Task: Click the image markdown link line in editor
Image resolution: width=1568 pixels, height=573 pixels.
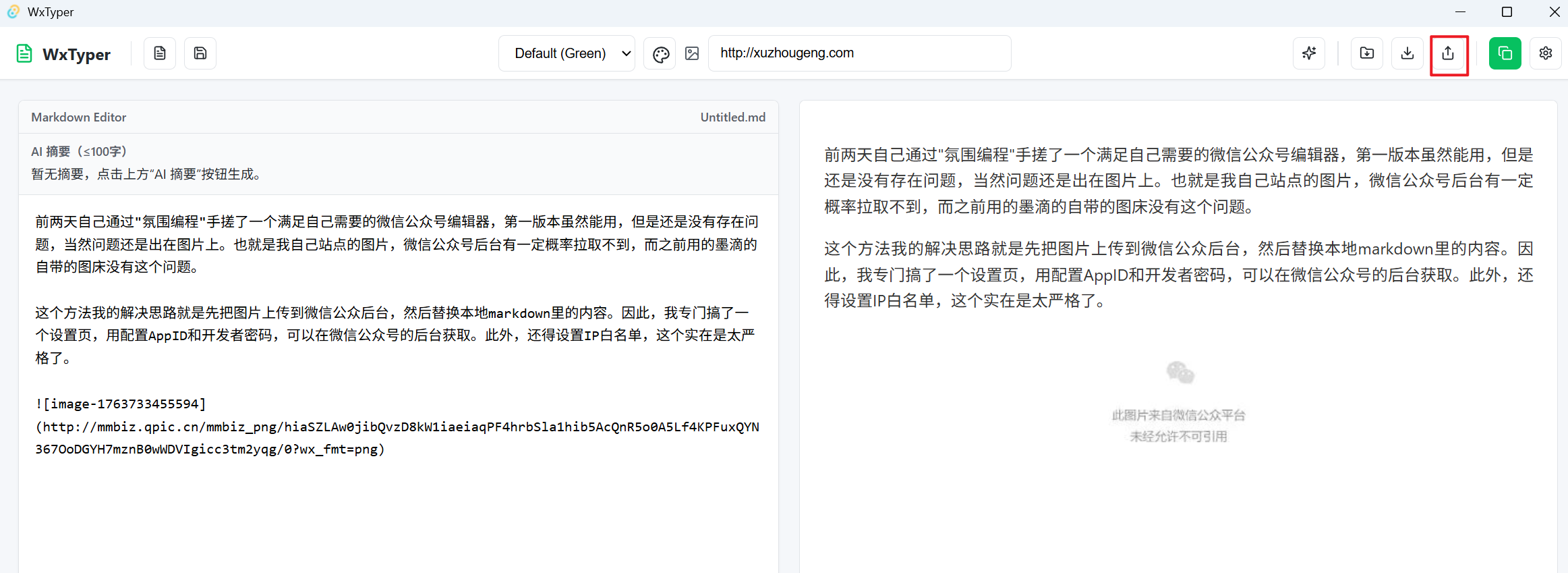Action: 397,427
